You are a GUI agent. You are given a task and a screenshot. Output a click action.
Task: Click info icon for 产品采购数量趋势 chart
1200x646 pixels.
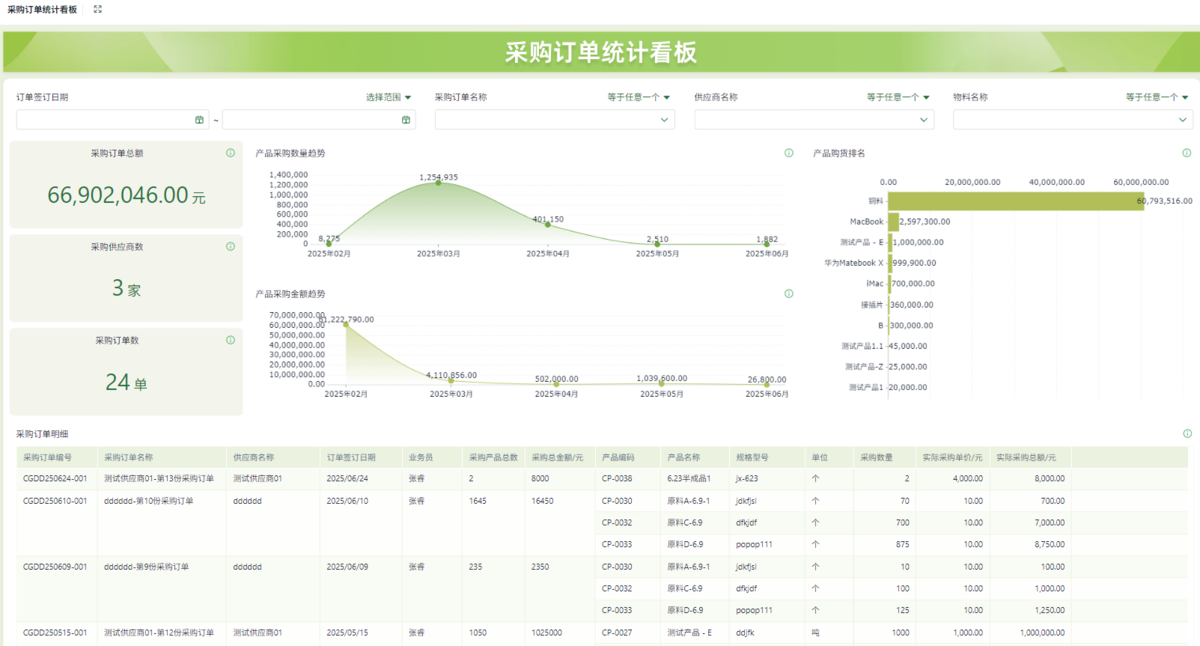(788, 153)
